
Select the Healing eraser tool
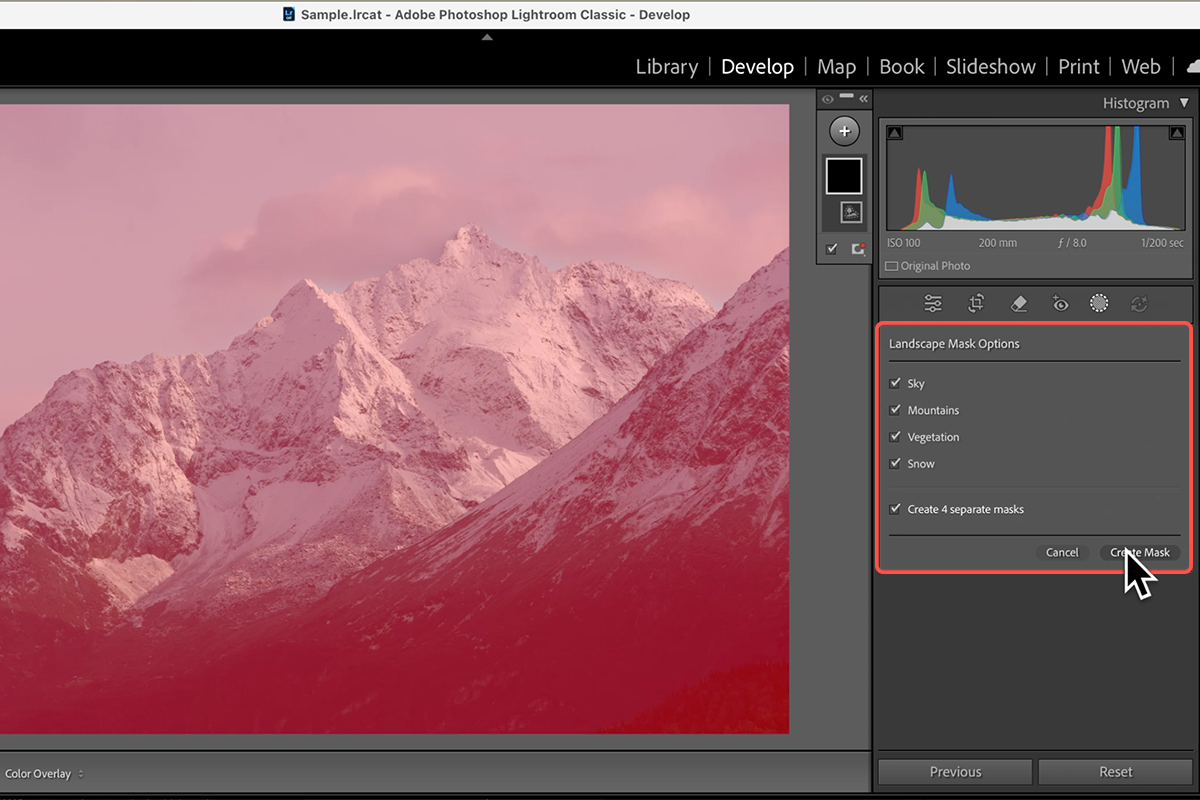pos(1018,303)
